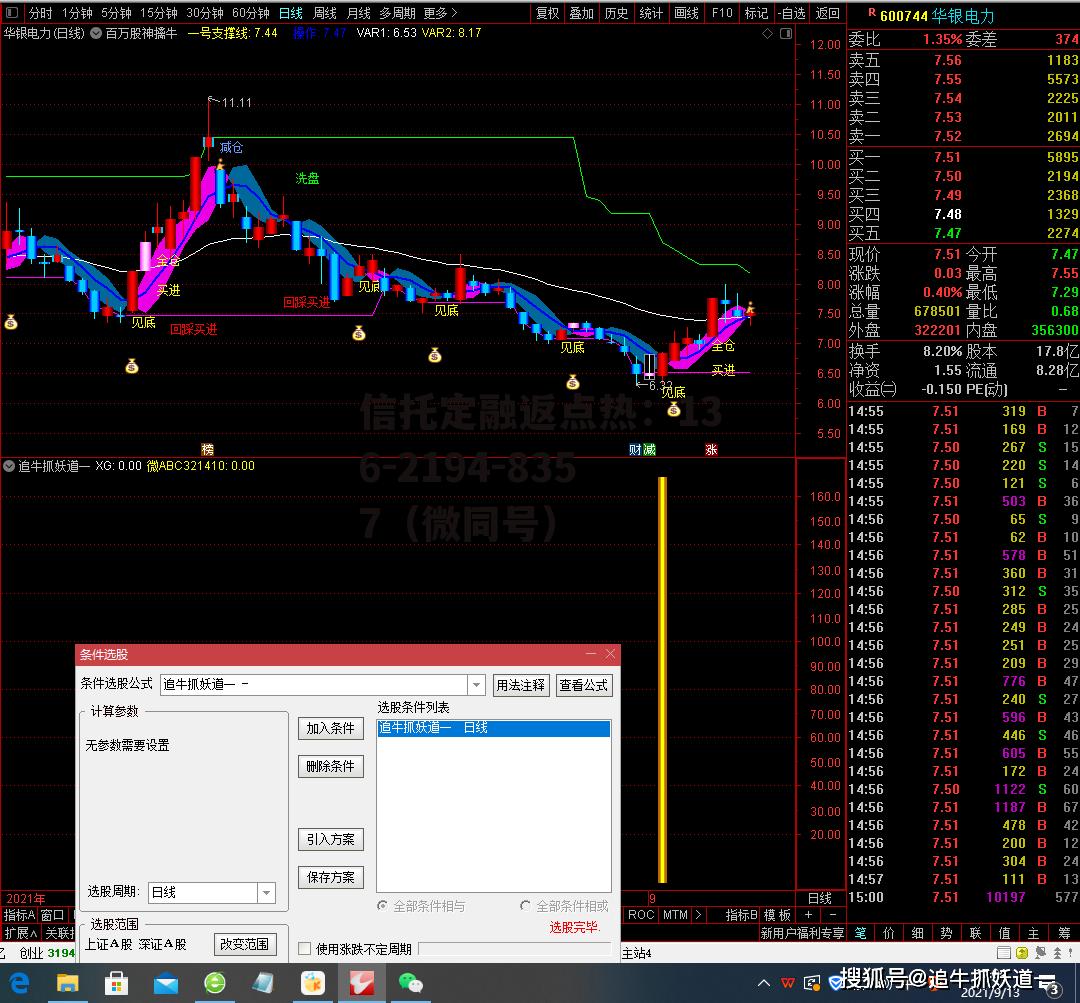The height and width of the screenshot is (1003, 1080).
Task: Expand the 更多 period menu
Action: [440, 13]
